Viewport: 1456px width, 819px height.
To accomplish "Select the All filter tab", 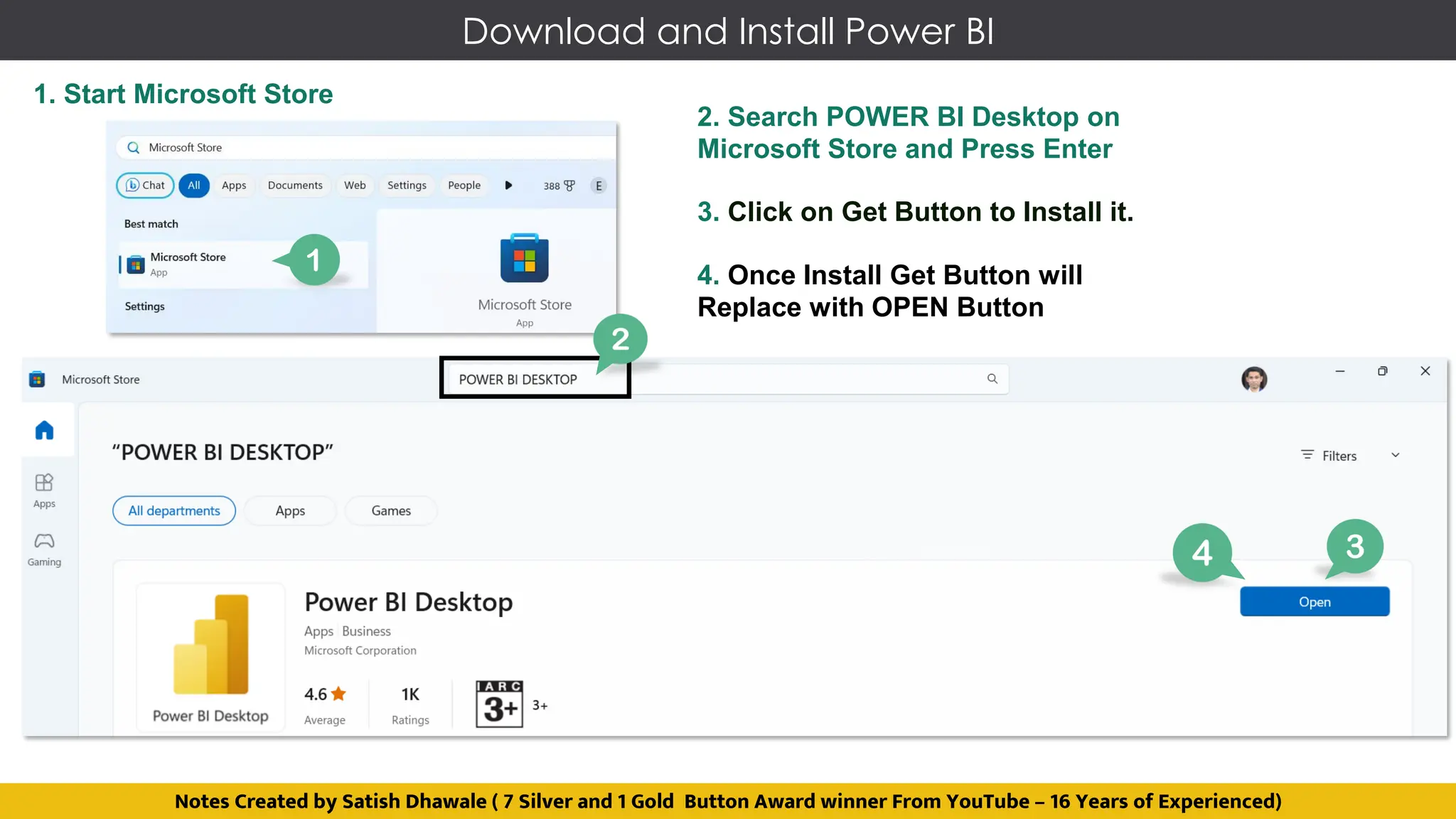I will [194, 186].
